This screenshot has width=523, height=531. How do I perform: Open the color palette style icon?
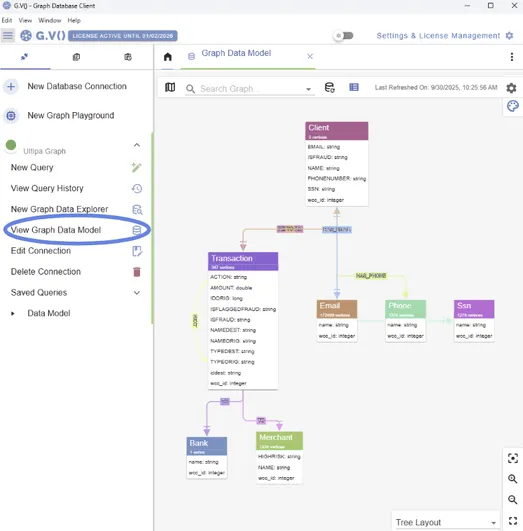pyautogui.click(x=512, y=106)
